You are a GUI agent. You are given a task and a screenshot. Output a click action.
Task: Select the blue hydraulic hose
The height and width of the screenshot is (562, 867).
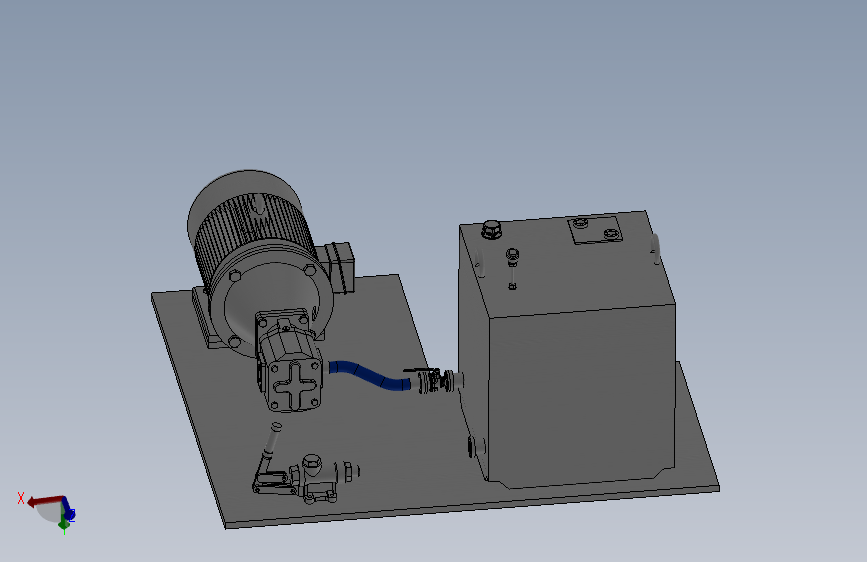pyautogui.click(x=369, y=376)
